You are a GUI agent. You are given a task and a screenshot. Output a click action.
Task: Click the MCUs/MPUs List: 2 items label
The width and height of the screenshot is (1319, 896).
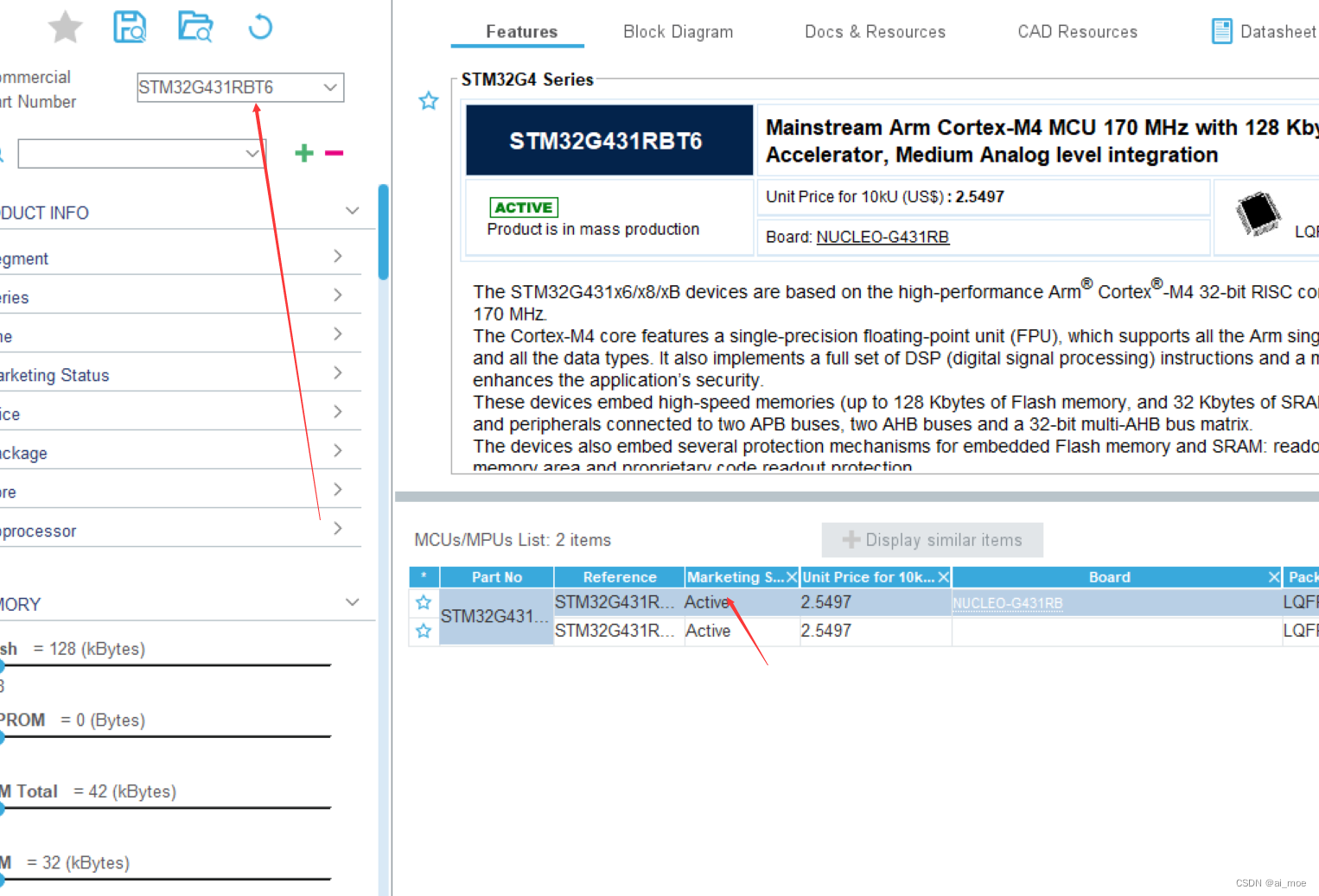click(x=513, y=540)
